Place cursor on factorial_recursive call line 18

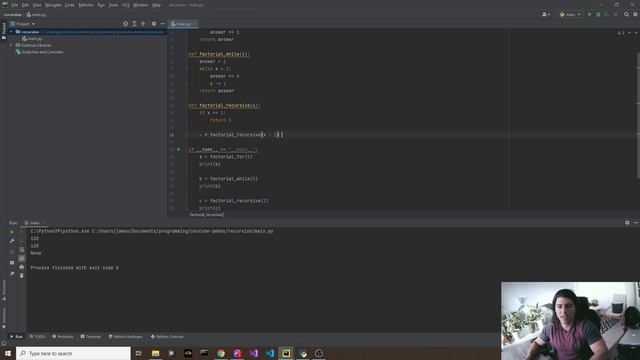[241, 135]
